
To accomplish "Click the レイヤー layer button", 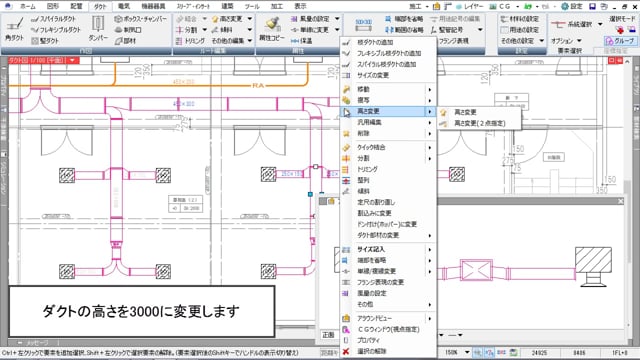I will (x=471, y=7).
